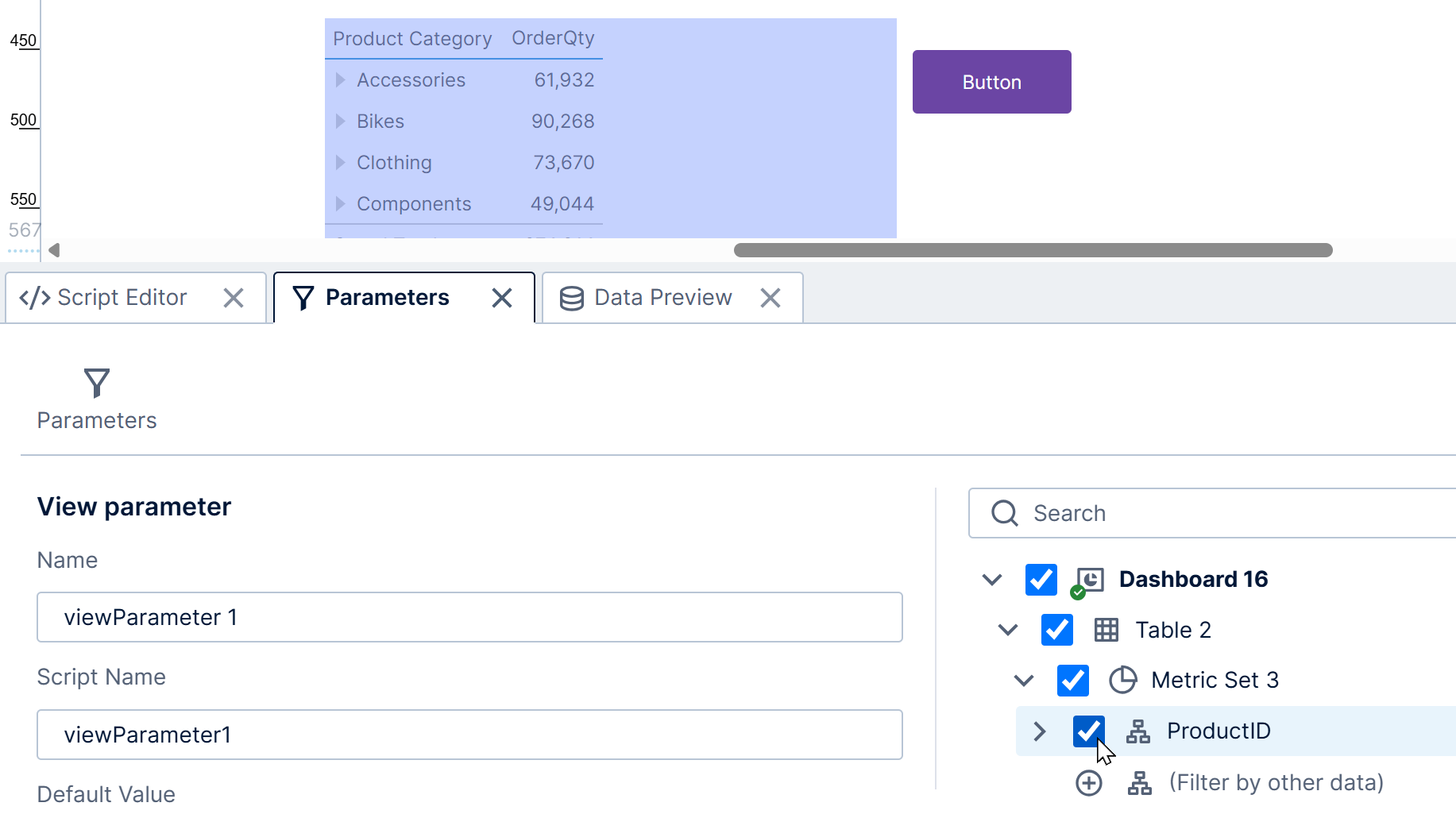The width and height of the screenshot is (1456, 818).
Task: Select the (Filter by other data) item
Action: click(x=1276, y=783)
